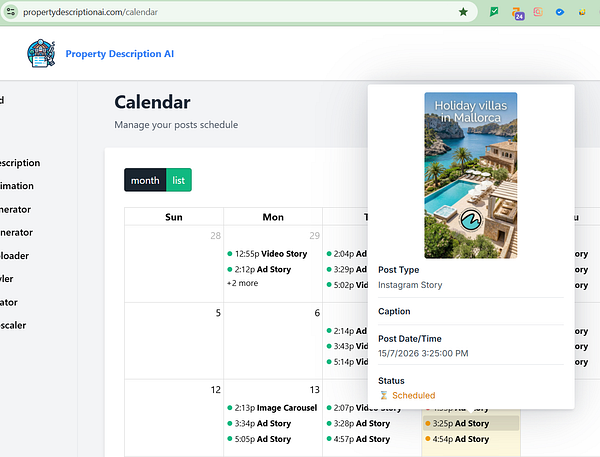Switch calendar to list view

tap(179, 180)
